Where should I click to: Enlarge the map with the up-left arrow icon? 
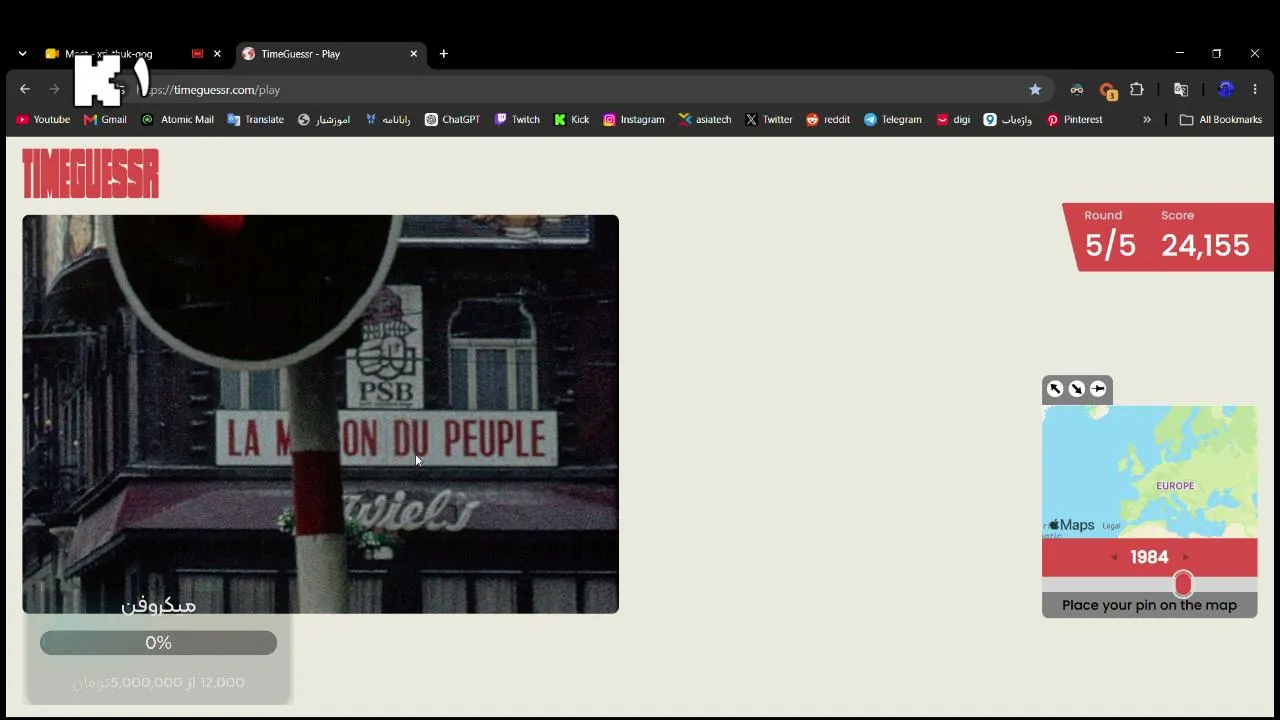[1055, 389]
